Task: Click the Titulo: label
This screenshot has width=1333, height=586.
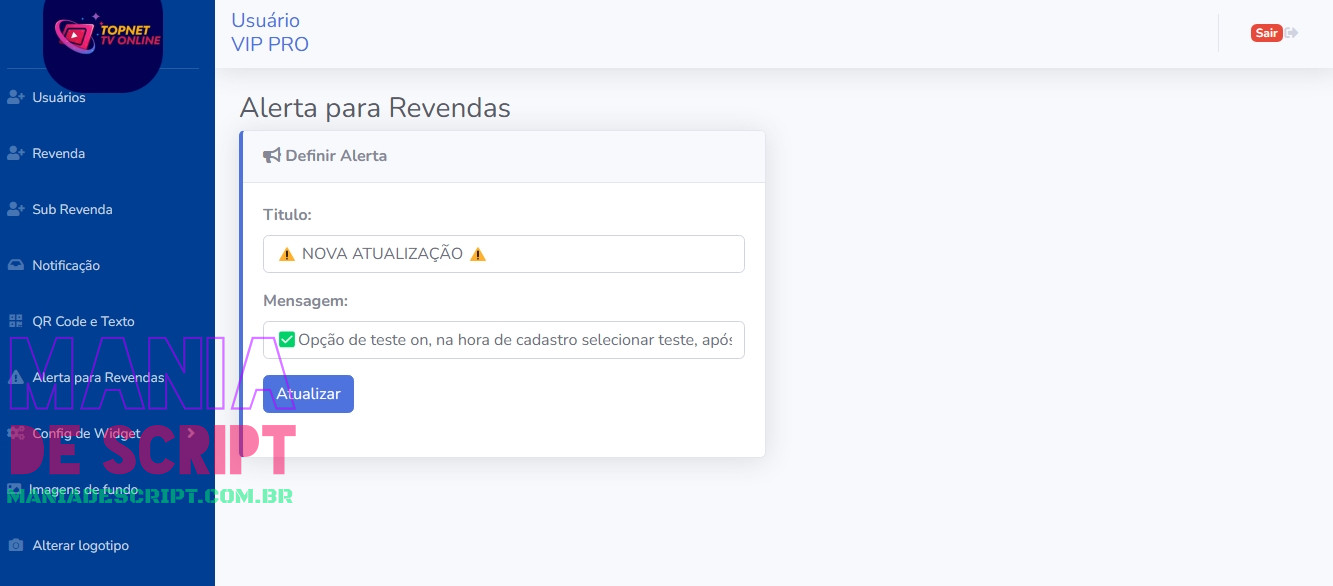Action: tap(288, 215)
